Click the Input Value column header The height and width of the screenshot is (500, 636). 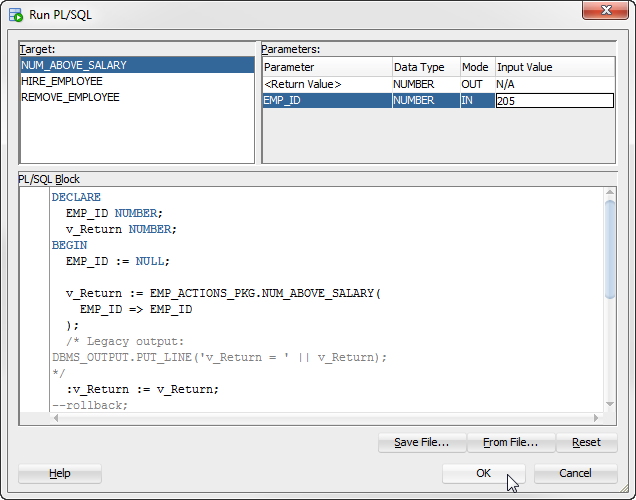[x=554, y=67]
